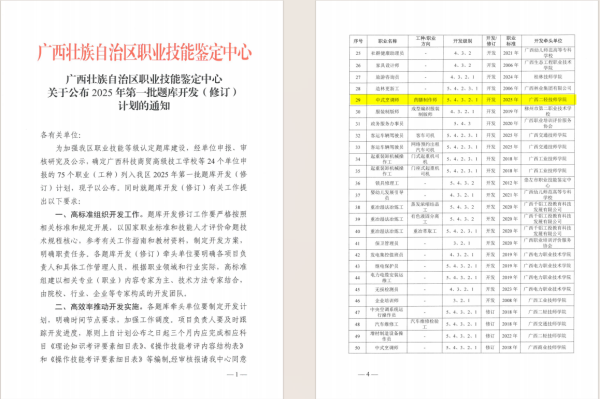The width and height of the screenshot is (600, 399).
Task: Click 广西林业集团有限公司 cell
Action: (x=548, y=88)
